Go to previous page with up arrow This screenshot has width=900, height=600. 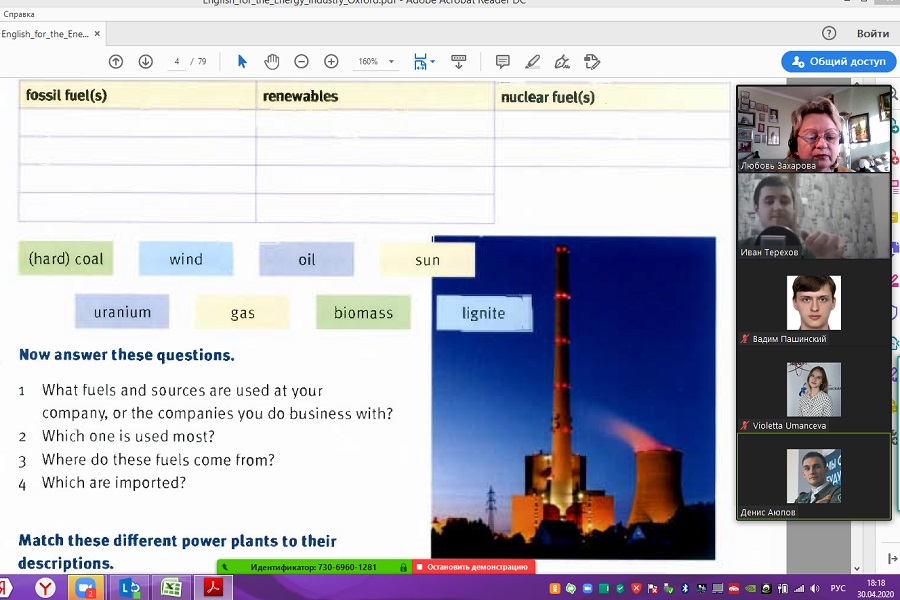tap(116, 61)
